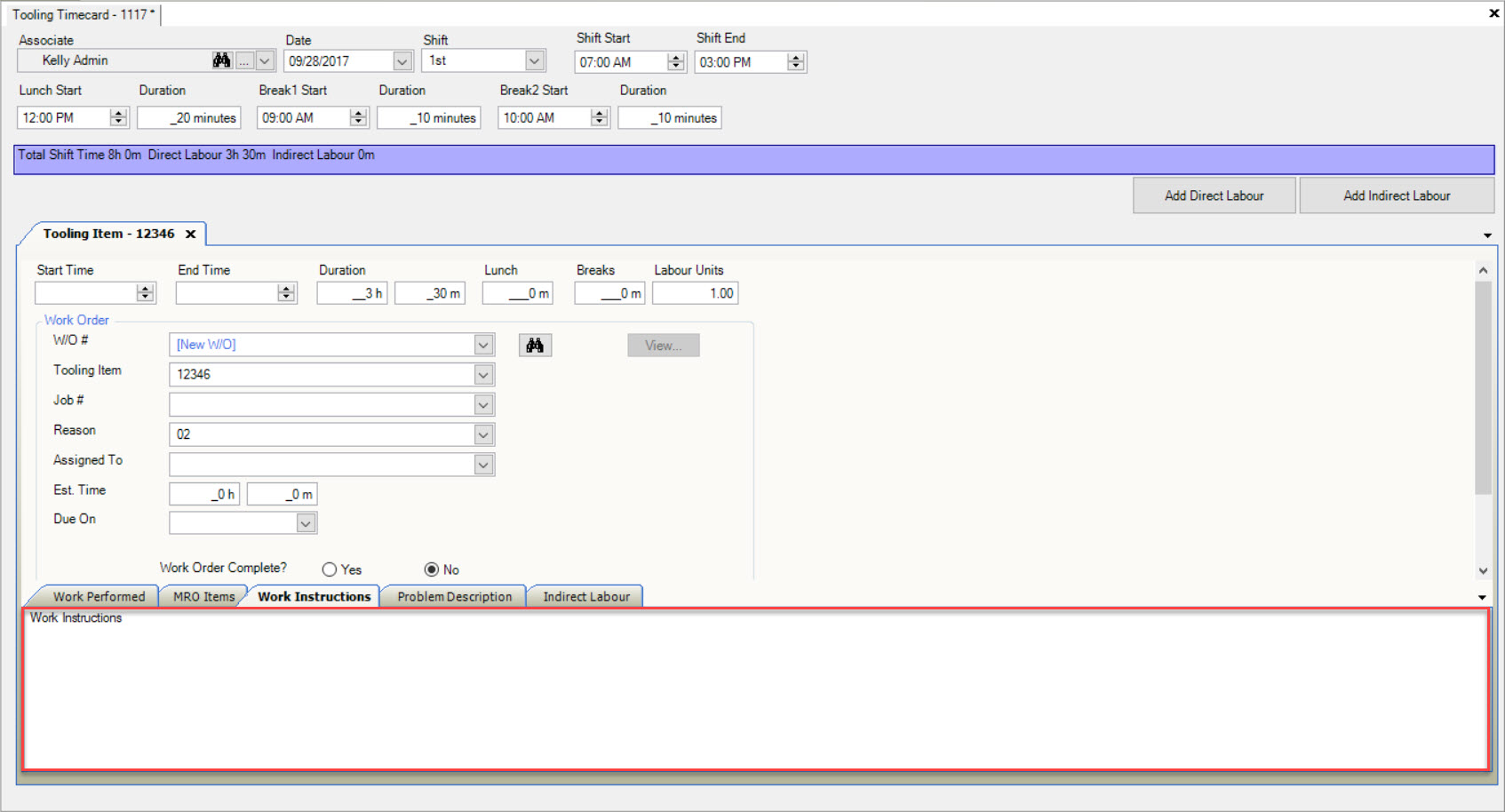Open lower tab list arrow beside Indirect Labour
1505x812 pixels.
pyautogui.click(x=1482, y=597)
